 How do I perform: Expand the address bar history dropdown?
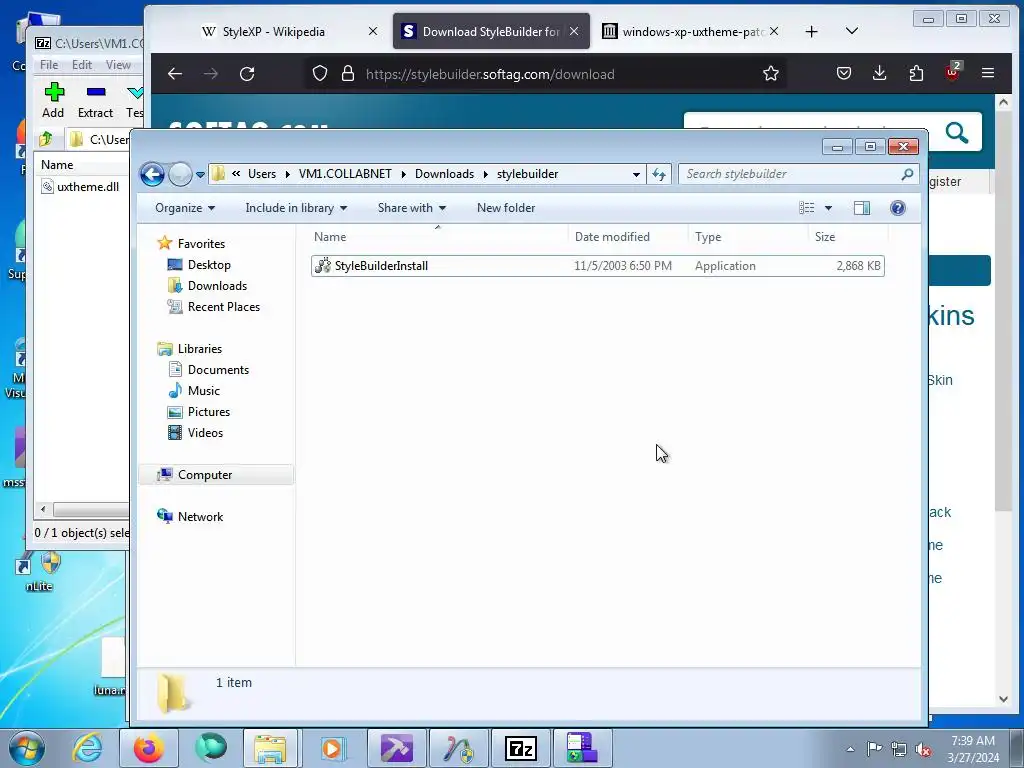636,174
